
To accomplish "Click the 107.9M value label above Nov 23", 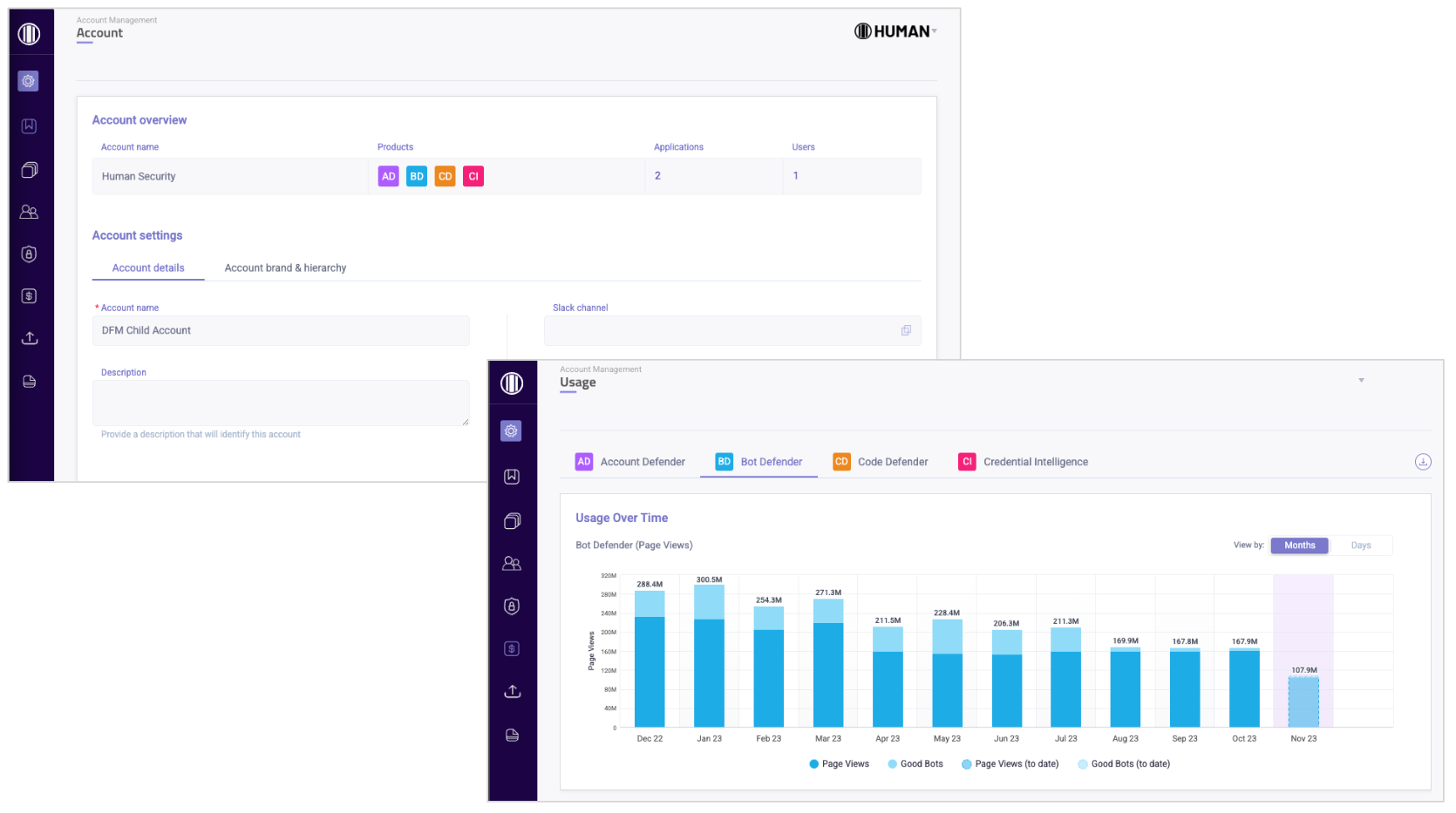I will 1304,670.
